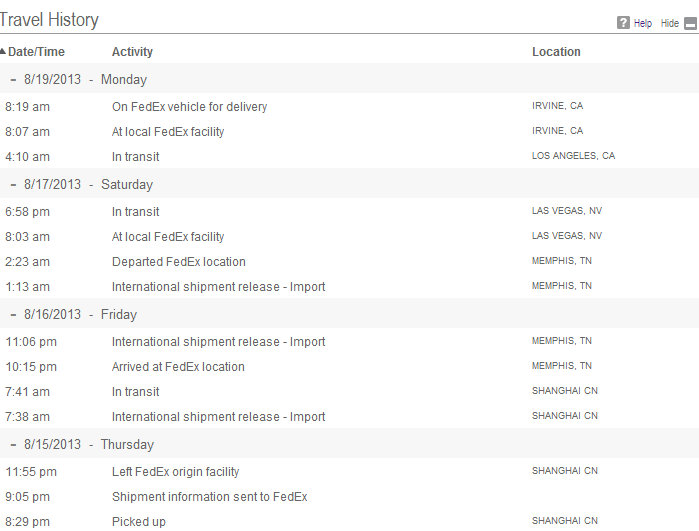
Task: Collapse the 8/19/2013 Monday group
Action: 13,80
